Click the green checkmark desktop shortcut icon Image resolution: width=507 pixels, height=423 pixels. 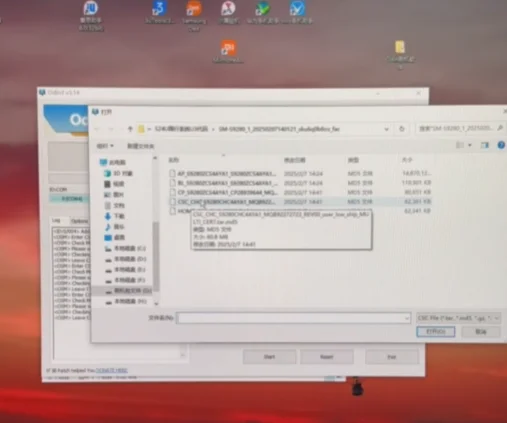click(262, 8)
